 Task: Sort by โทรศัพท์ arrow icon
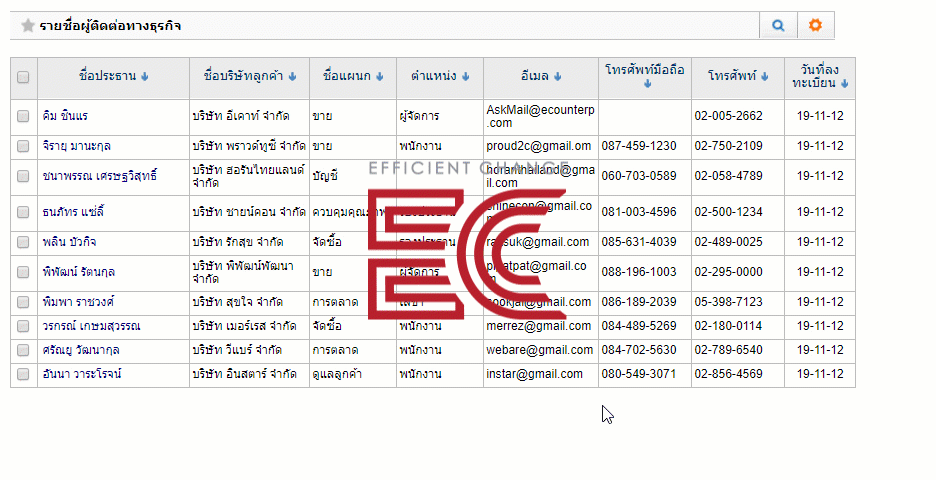click(x=765, y=76)
